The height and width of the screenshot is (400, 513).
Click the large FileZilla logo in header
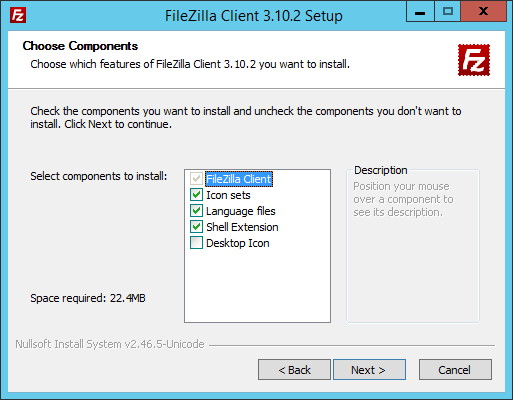point(474,60)
